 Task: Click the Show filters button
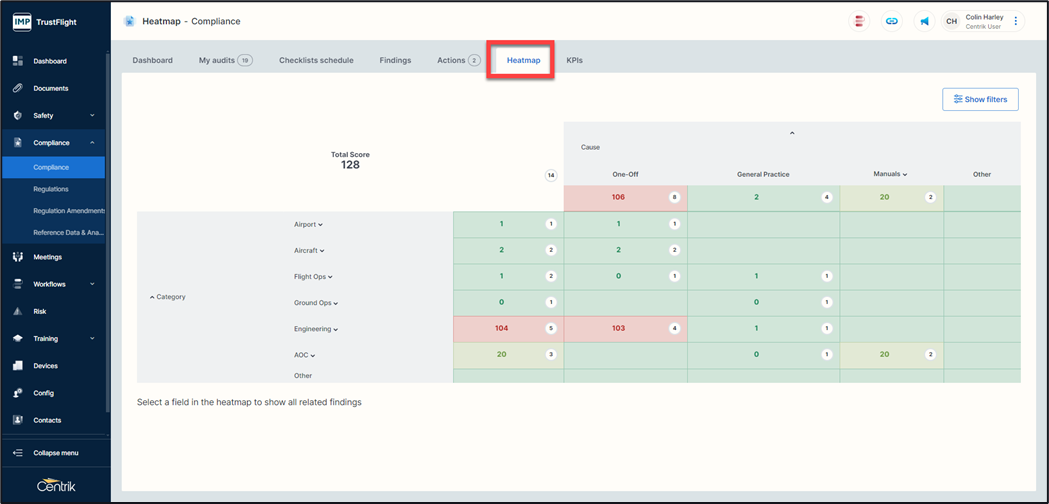pos(980,99)
